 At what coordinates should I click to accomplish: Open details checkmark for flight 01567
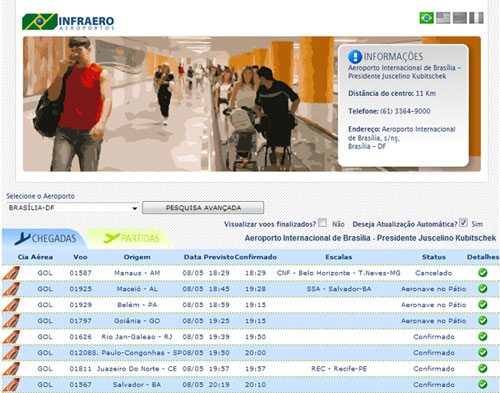point(482,385)
